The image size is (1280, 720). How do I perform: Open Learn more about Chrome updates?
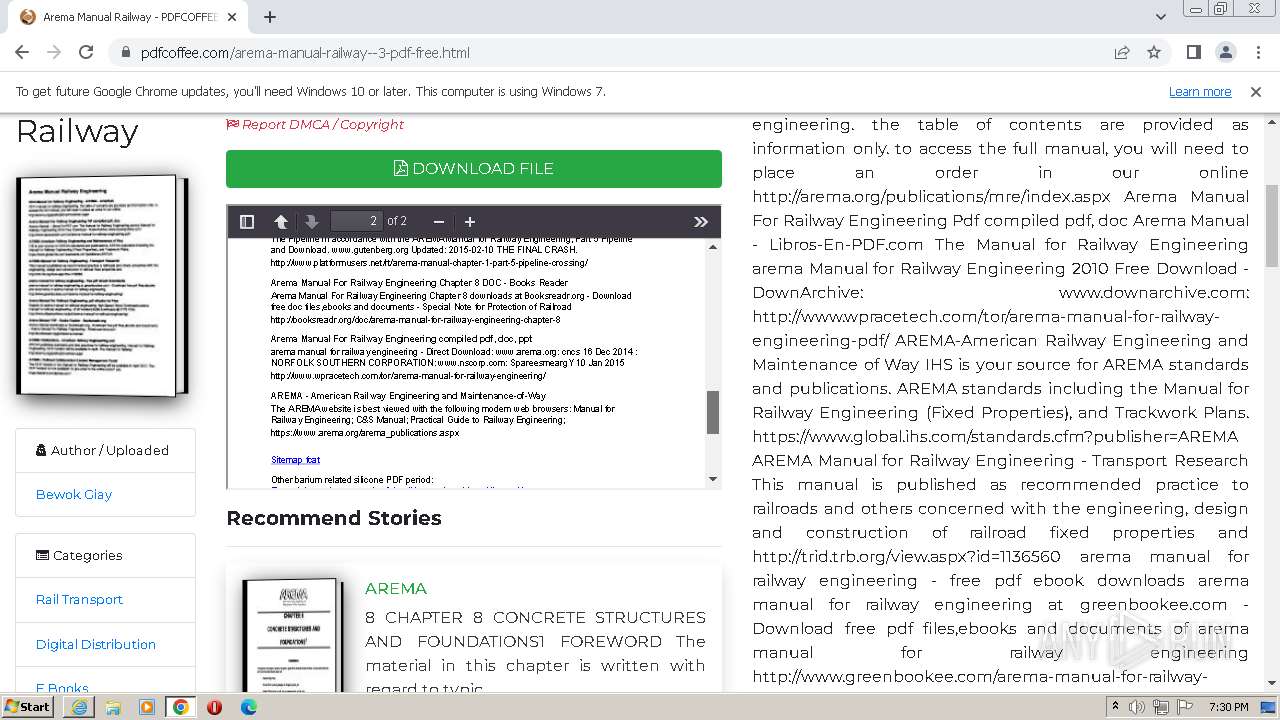tap(1200, 91)
